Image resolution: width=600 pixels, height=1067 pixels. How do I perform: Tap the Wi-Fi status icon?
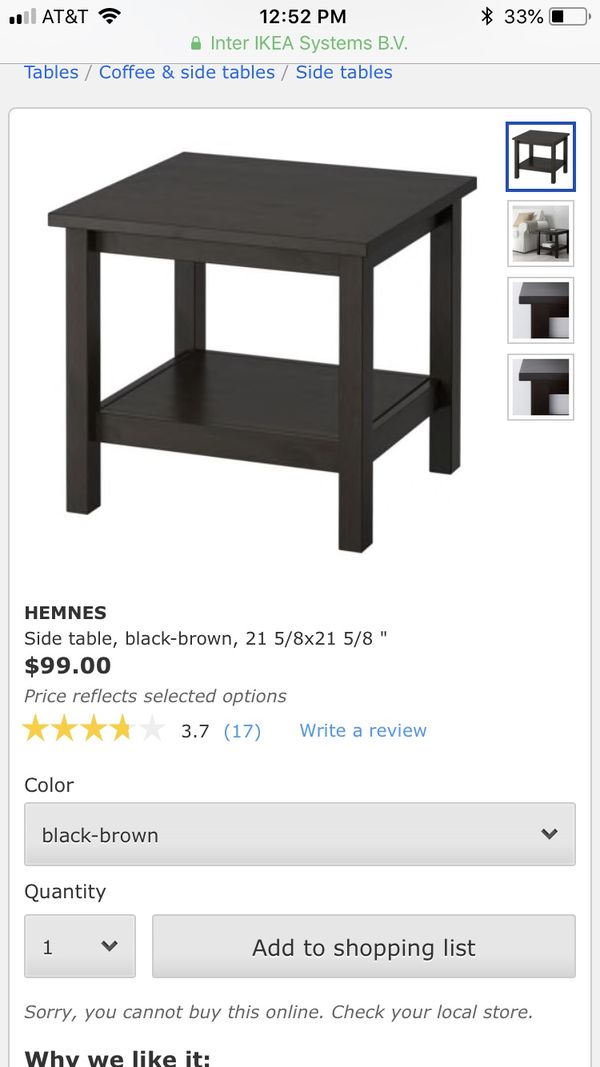click(109, 16)
